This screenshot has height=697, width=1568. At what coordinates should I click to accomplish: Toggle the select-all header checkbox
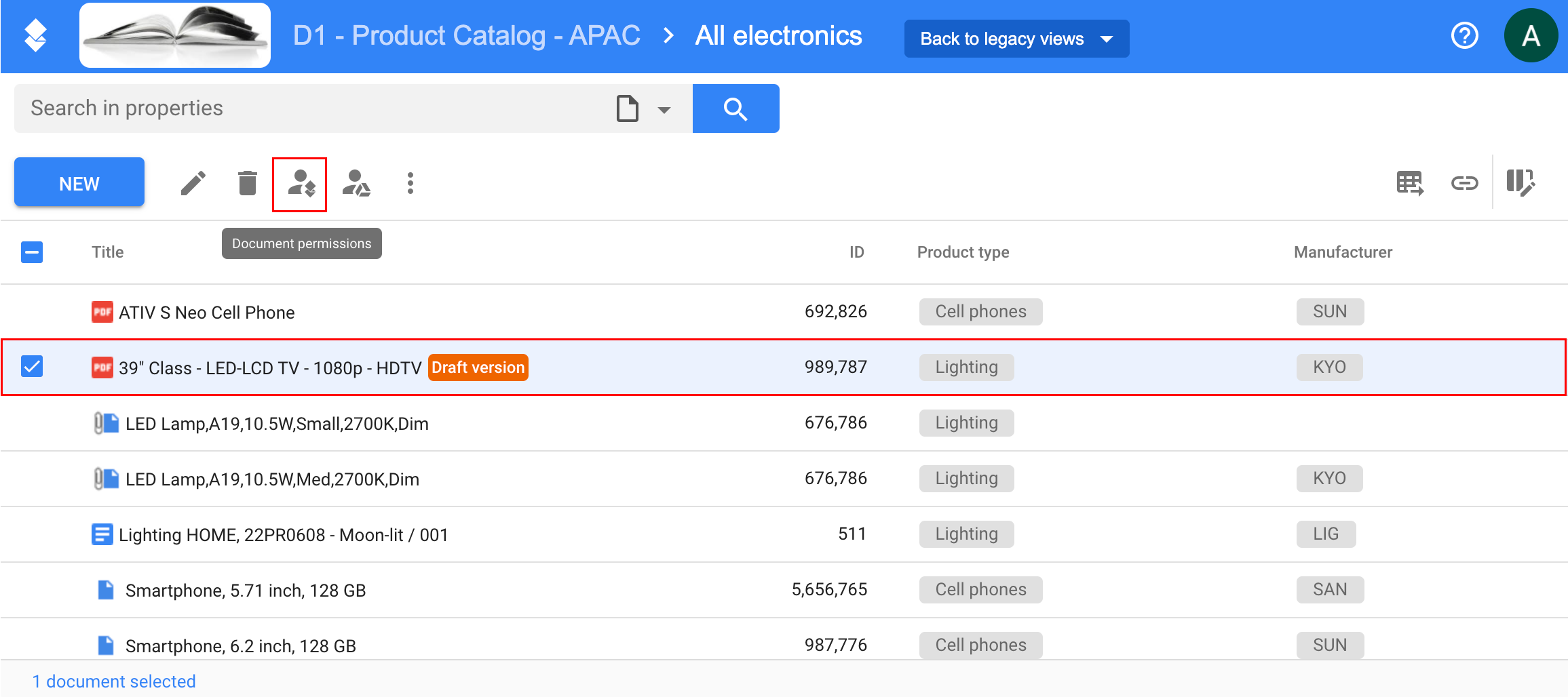click(x=32, y=252)
